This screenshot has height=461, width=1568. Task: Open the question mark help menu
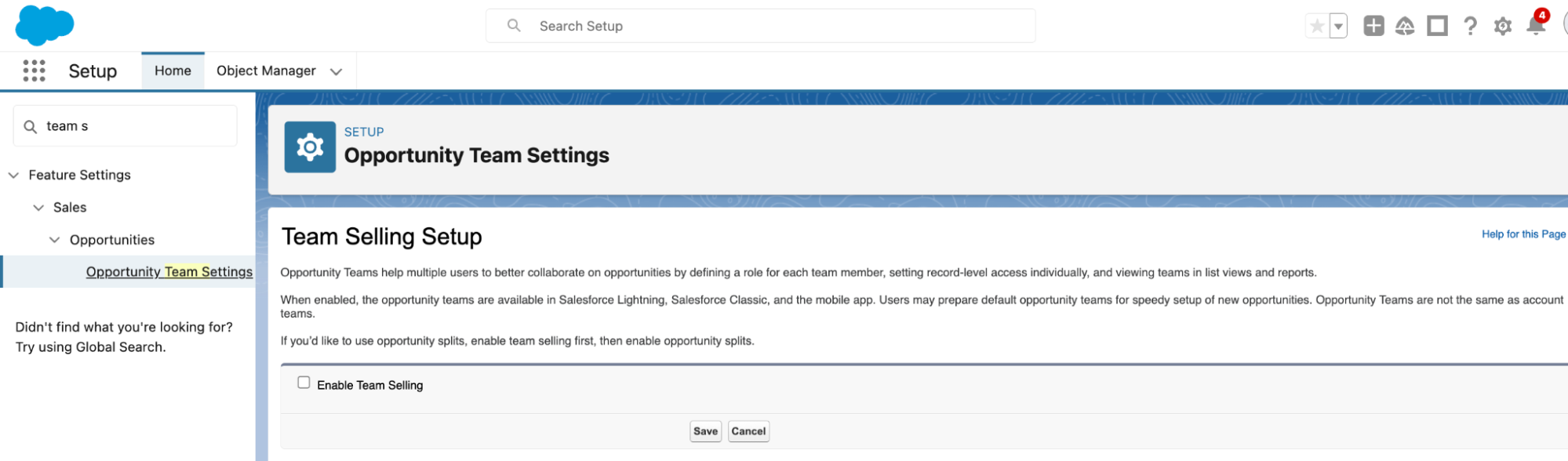click(1470, 26)
